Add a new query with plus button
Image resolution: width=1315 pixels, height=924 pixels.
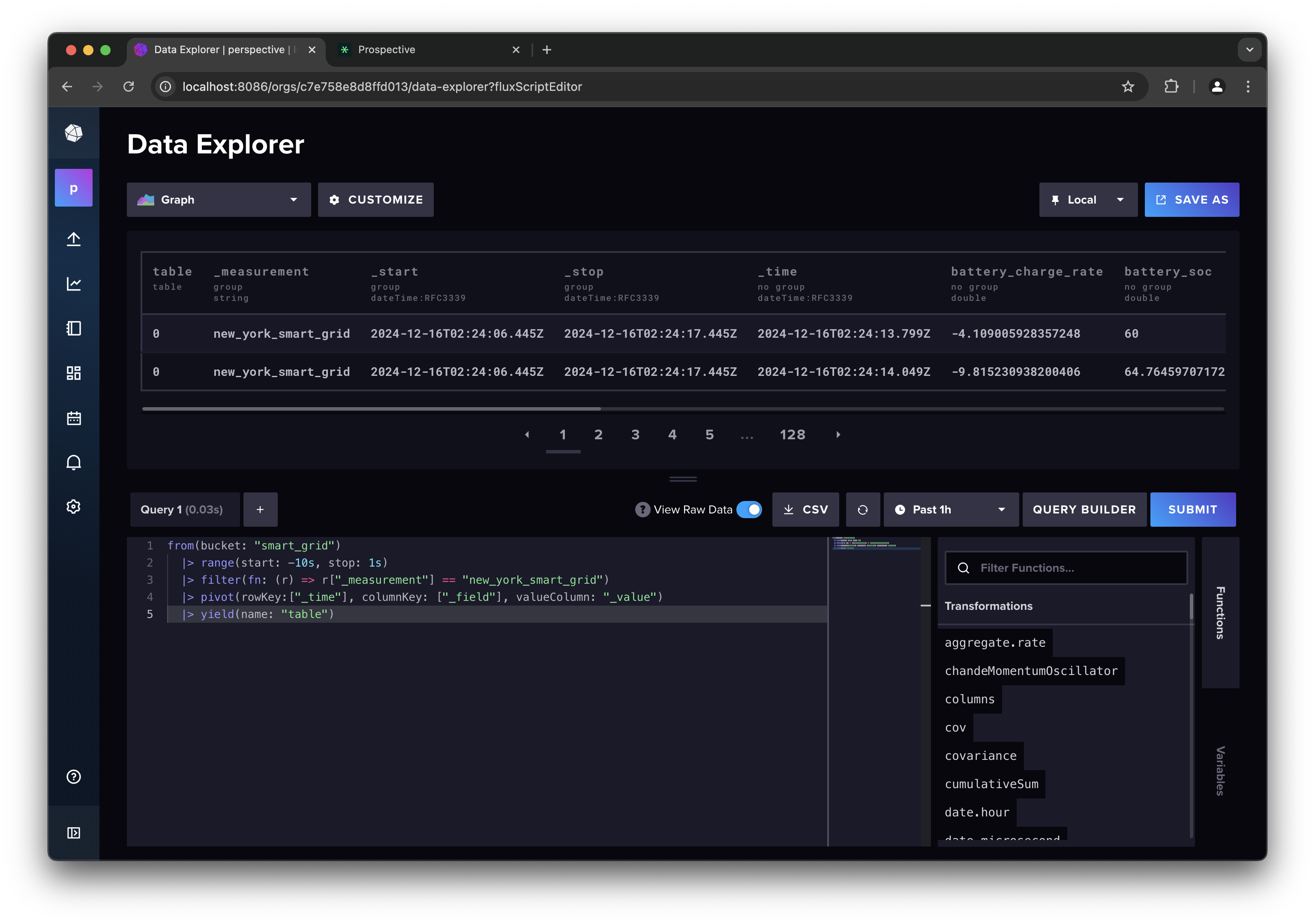tap(260, 509)
